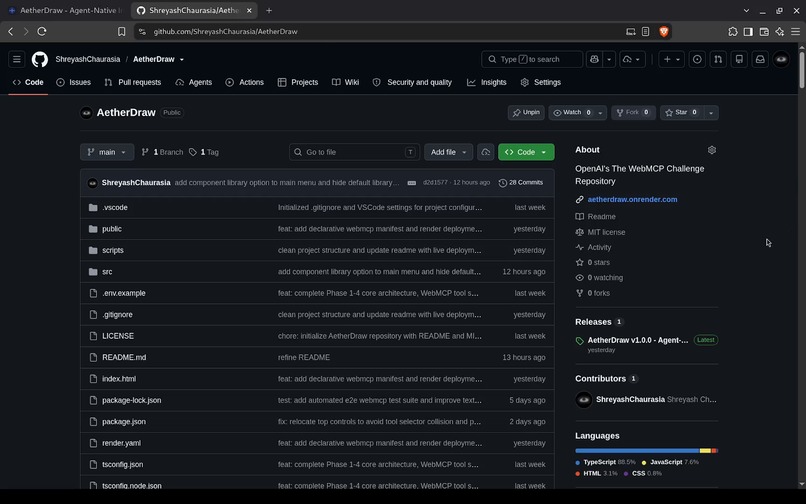Screen dimensions: 806x504
Task: Open the issues icon in header
Action: (697, 59)
